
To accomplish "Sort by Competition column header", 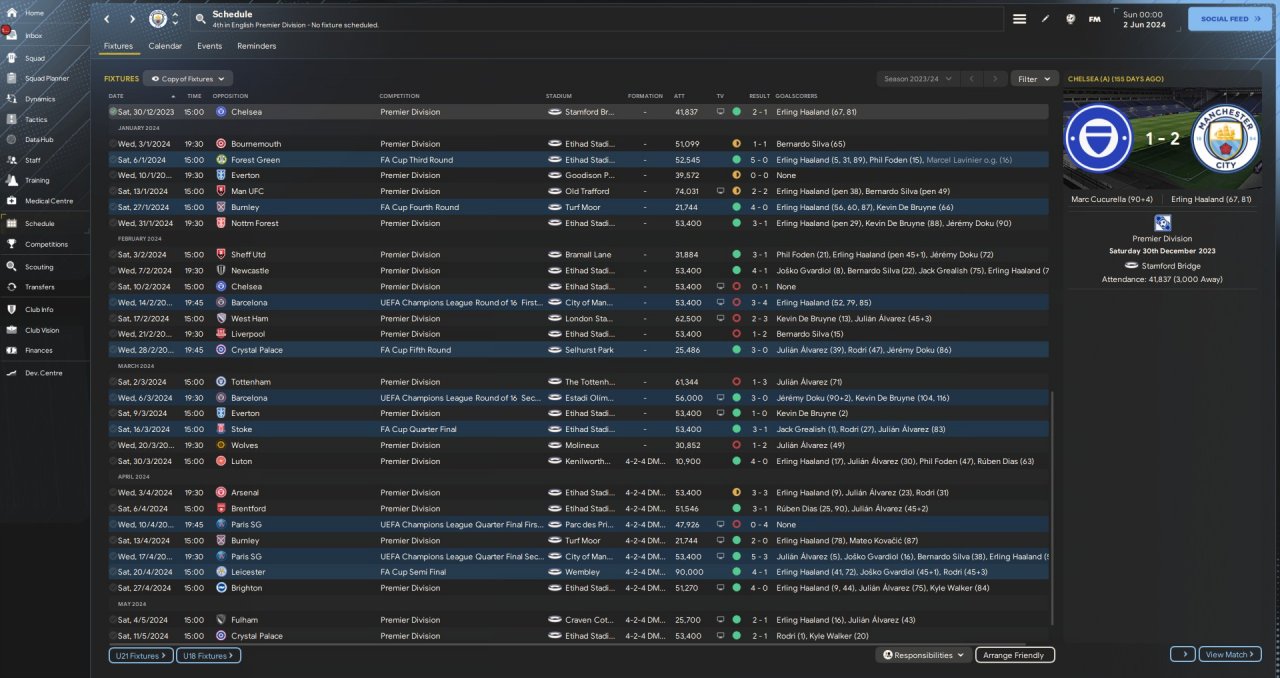I will (399, 96).
